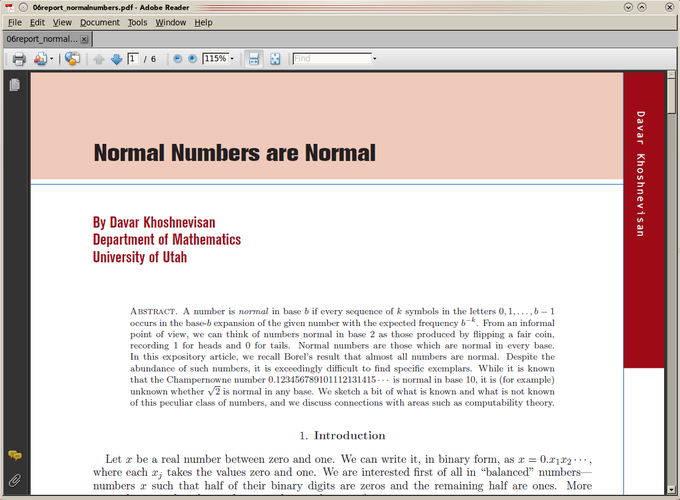Open the Pages panel in the sidebar
The image size is (680, 500).
pyautogui.click(x=15, y=85)
